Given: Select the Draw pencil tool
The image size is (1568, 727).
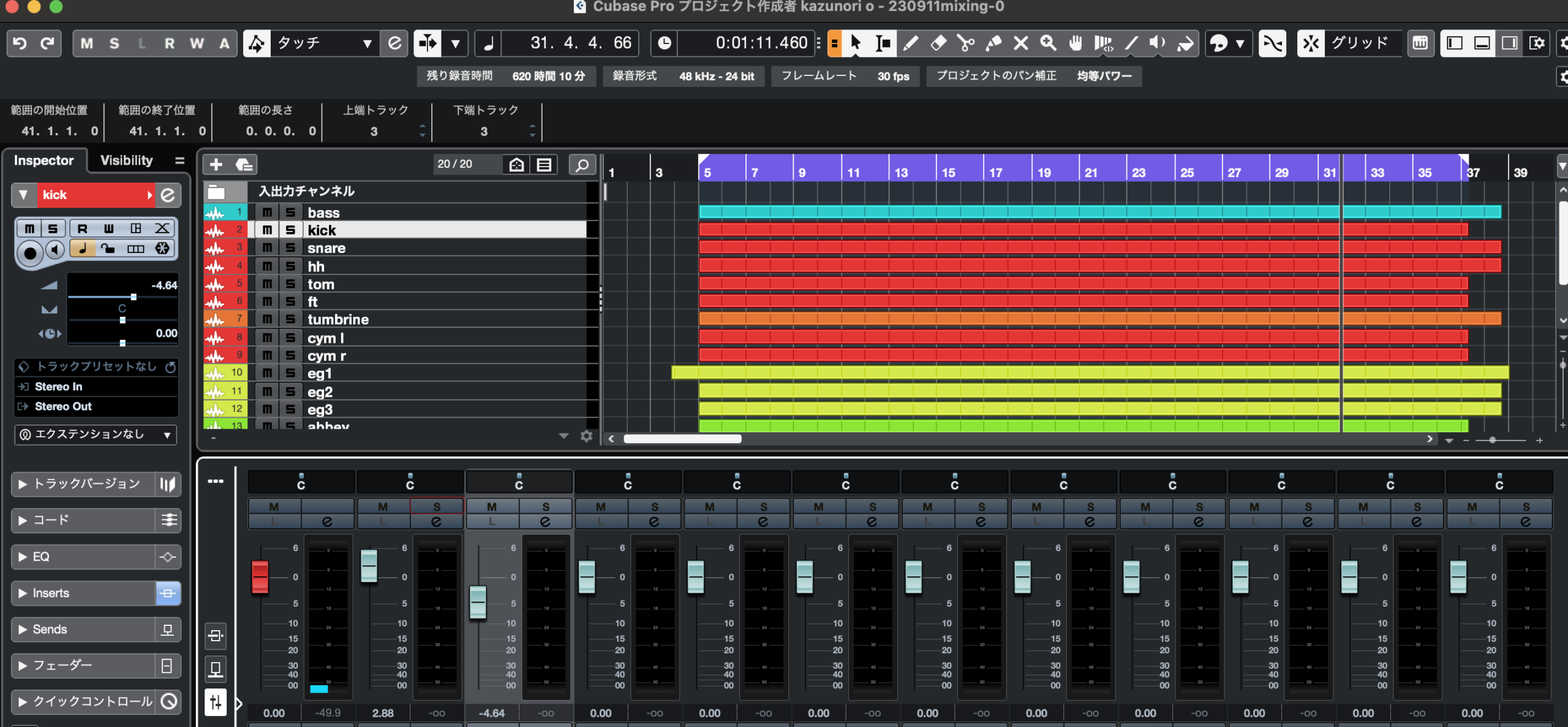Looking at the screenshot, I should [x=911, y=43].
